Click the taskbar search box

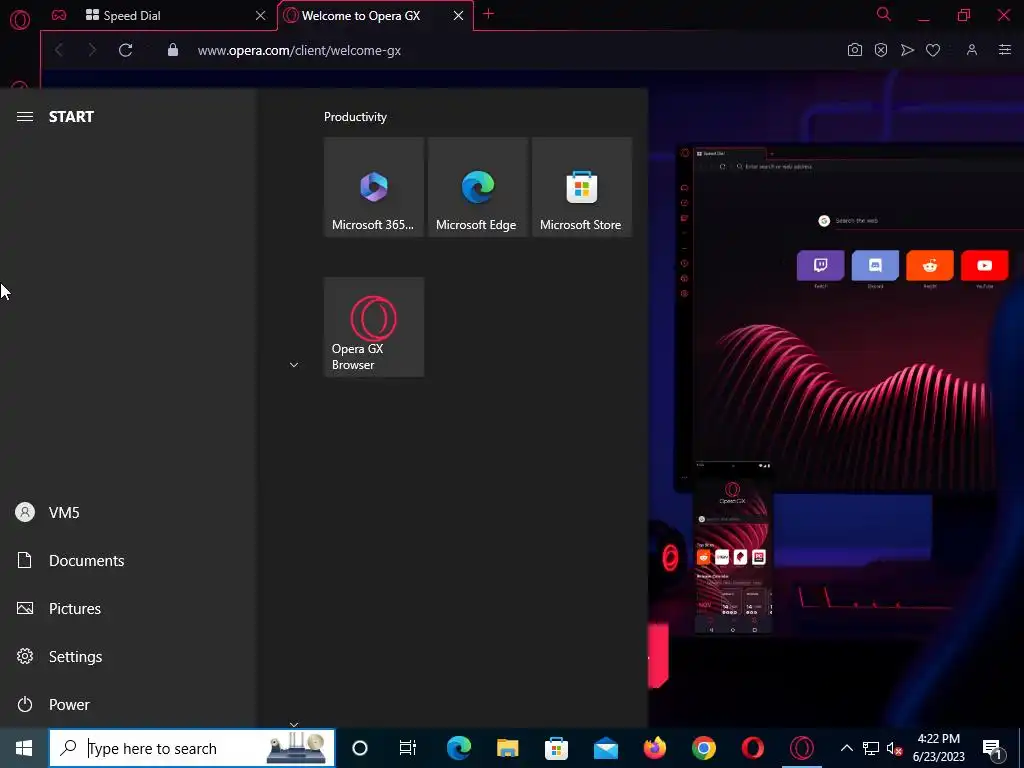coord(192,748)
